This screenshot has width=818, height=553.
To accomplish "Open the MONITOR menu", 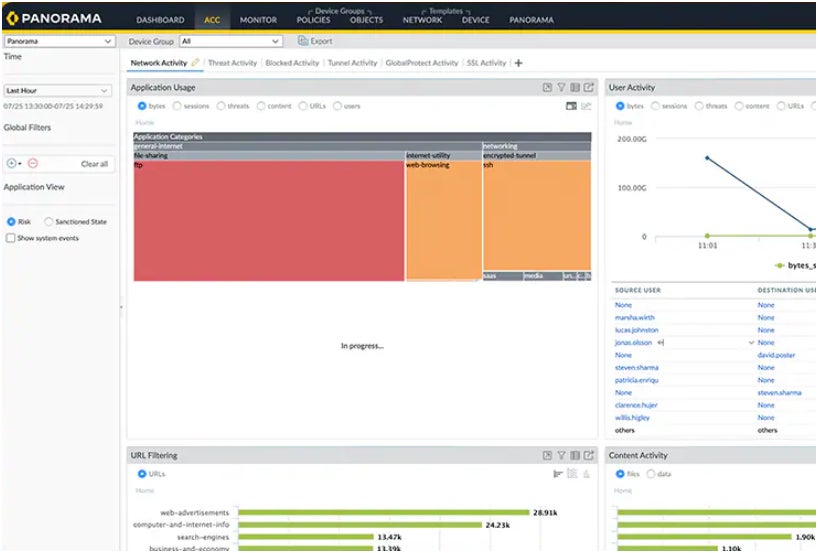I will pyautogui.click(x=258, y=20).
